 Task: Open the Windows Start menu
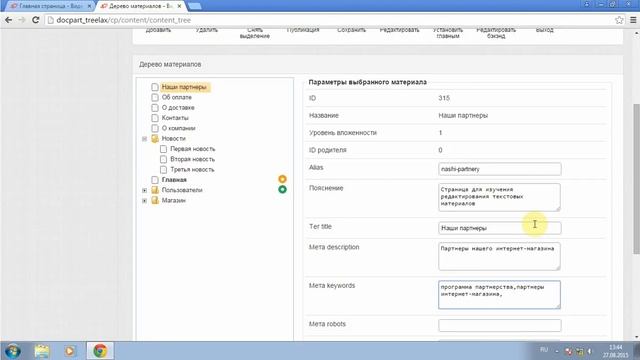(x=13, y=351)
